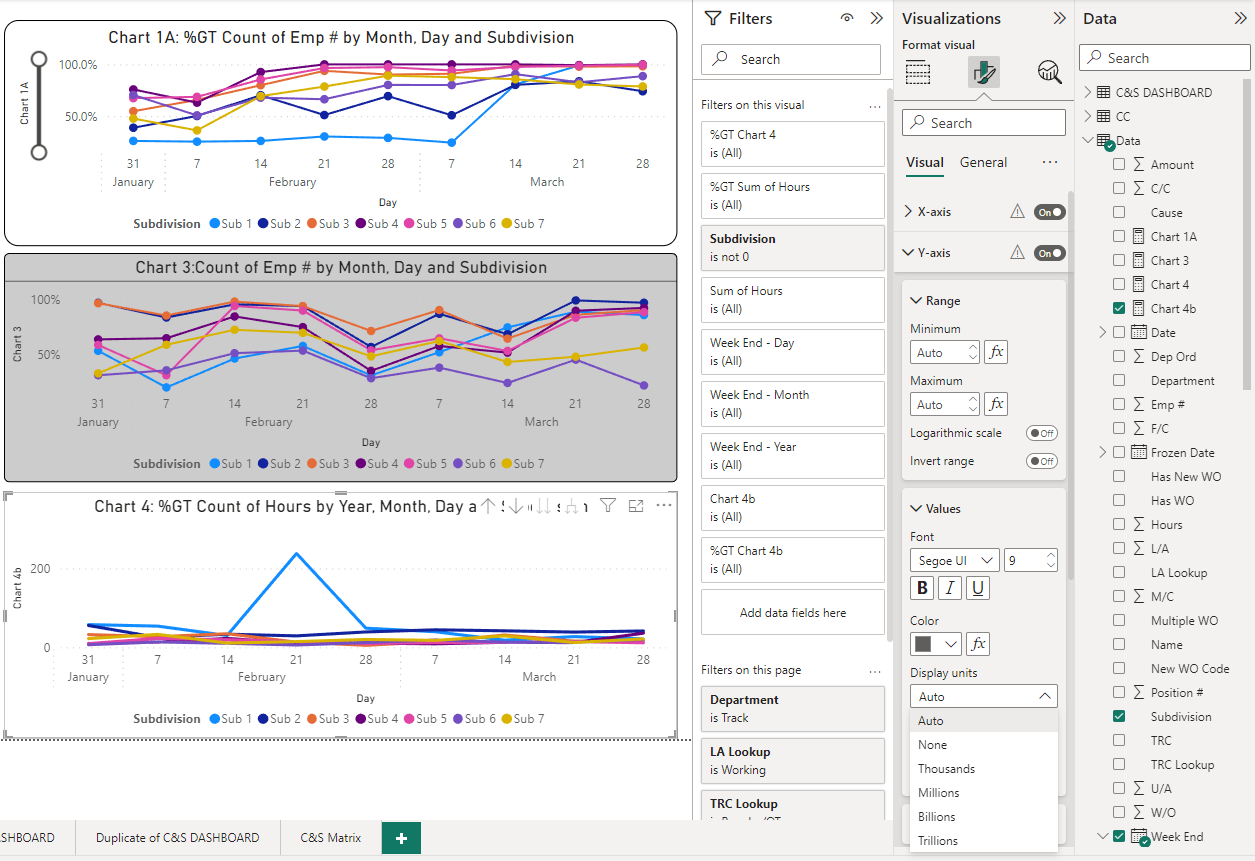This screenshot has width=1255, height=861.
Task: Switch to the General format tab
Action: click(x=983, y=162)
